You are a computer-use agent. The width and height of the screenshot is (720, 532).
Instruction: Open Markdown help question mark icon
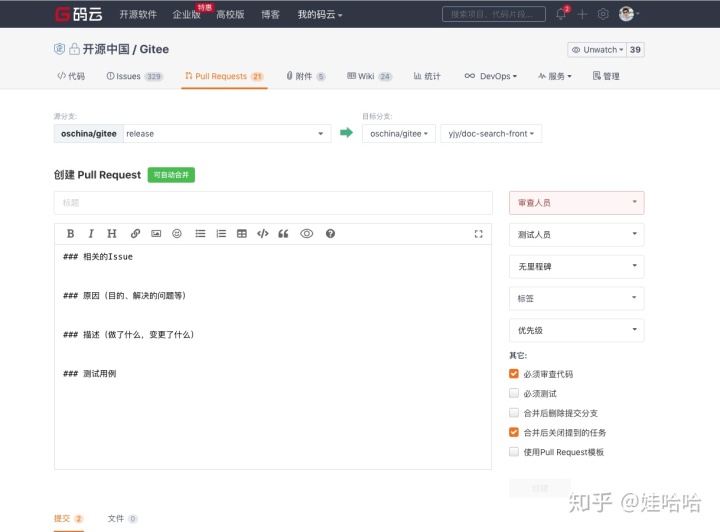coord(330,234)
